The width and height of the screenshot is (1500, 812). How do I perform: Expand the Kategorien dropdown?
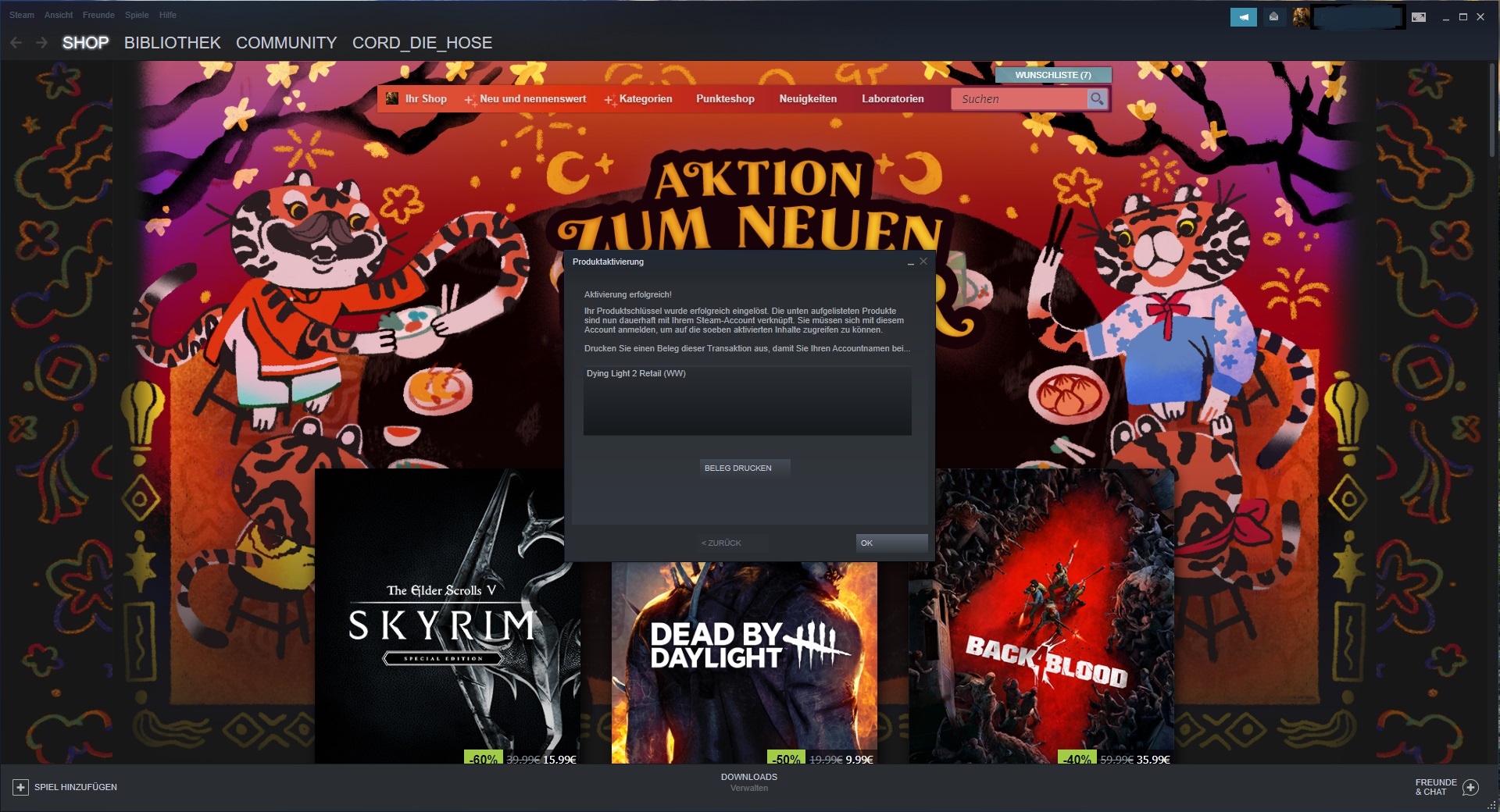click(645, 98)
